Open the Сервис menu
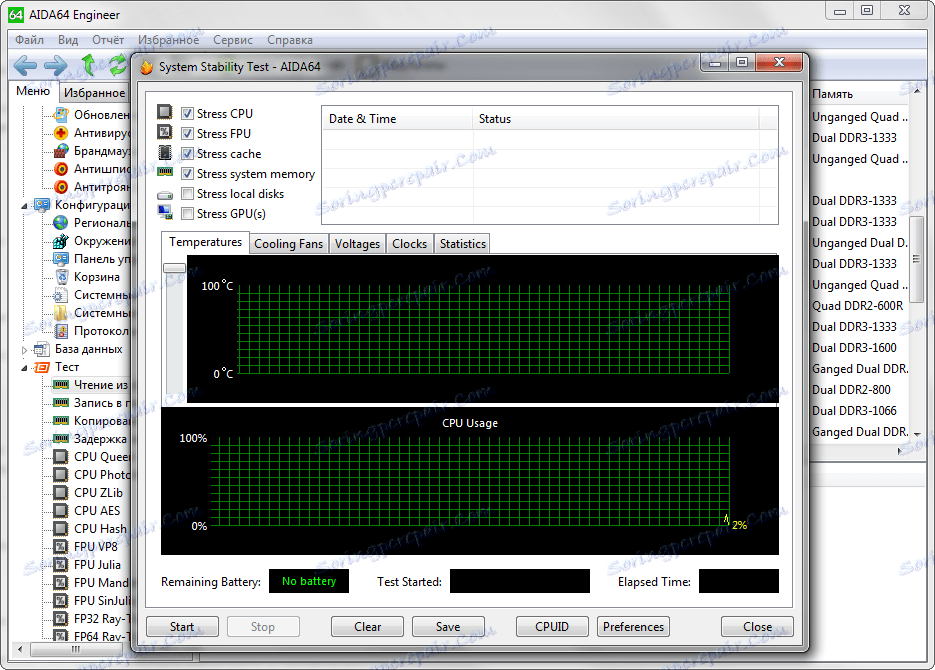This screenshot has width=935, height=670. tap(233, 40)
